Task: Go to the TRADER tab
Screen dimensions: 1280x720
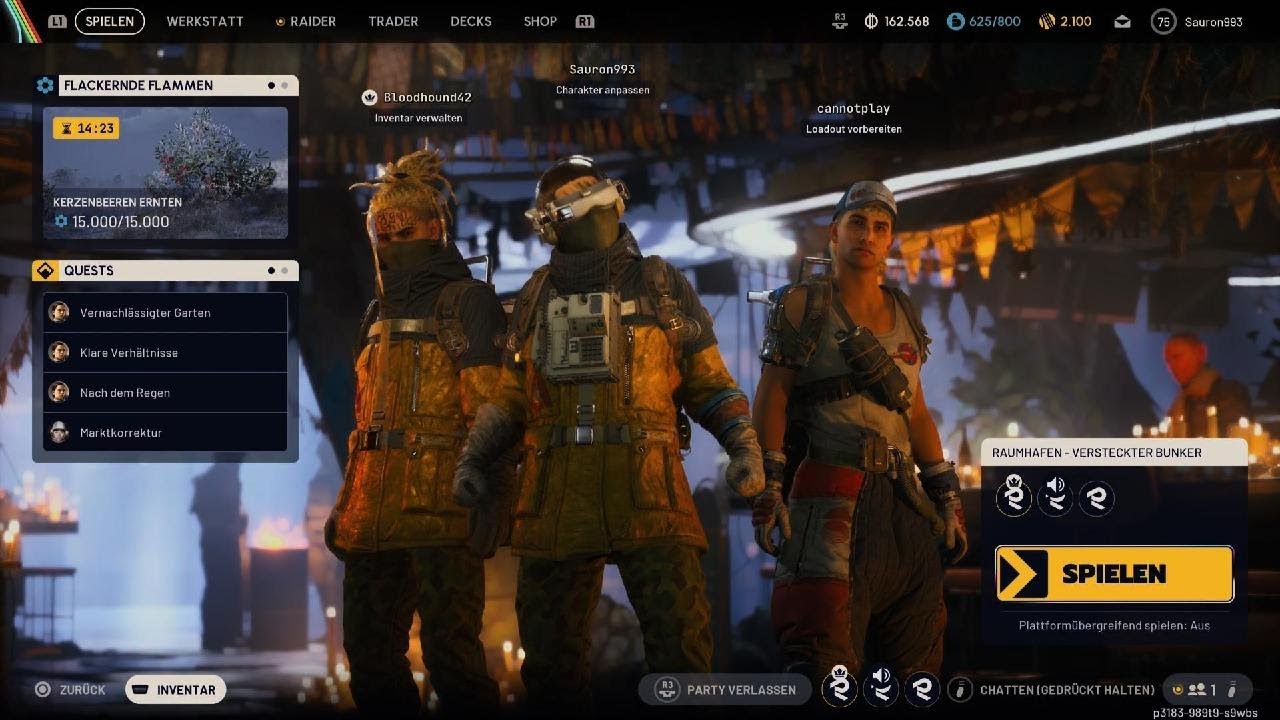Action: coord(393,21)
